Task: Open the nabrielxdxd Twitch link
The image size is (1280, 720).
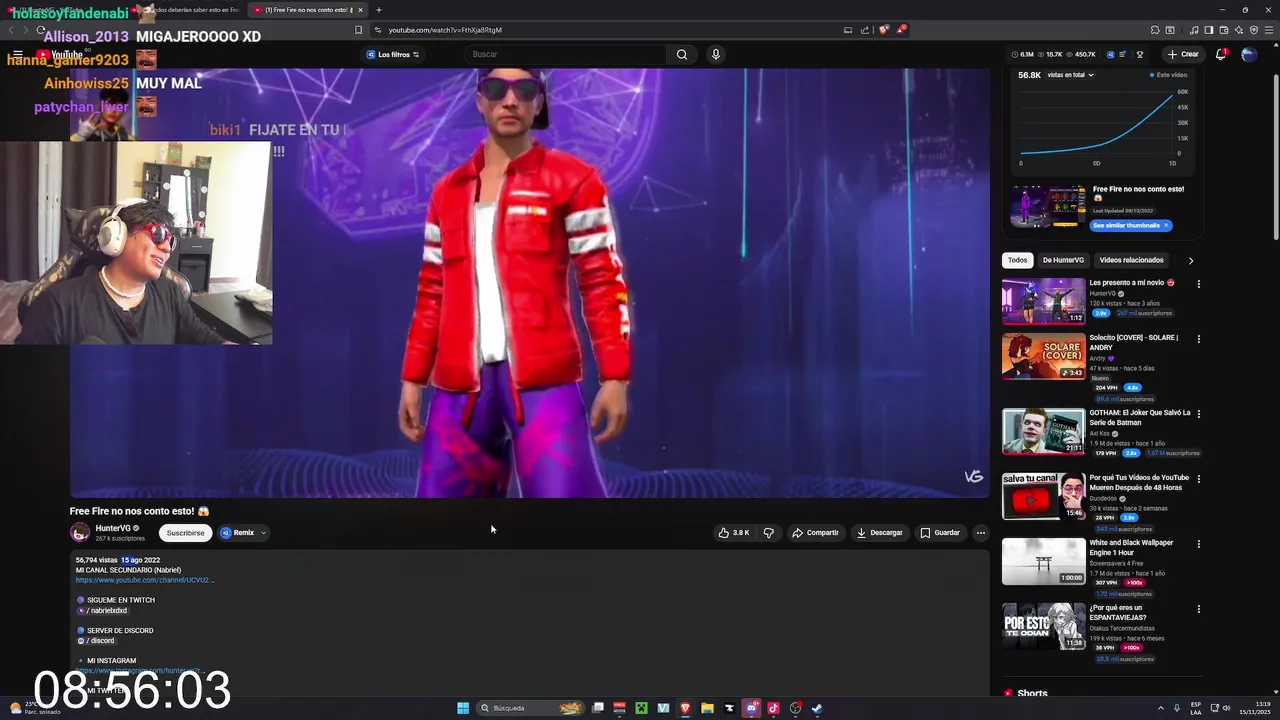Action: (106, 611)
